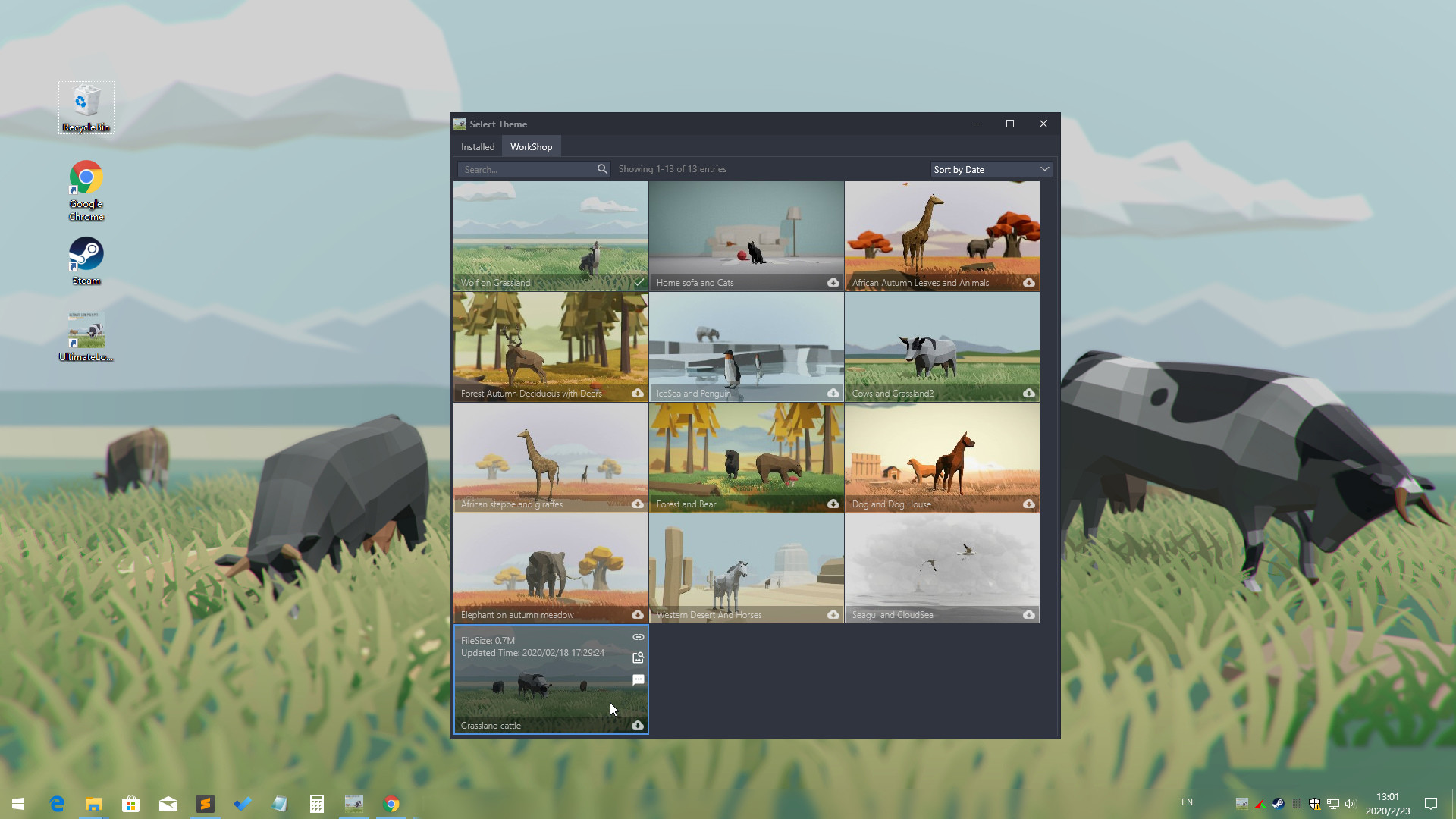Open Google Chrome from the desktop

click(x=86, y=179)
